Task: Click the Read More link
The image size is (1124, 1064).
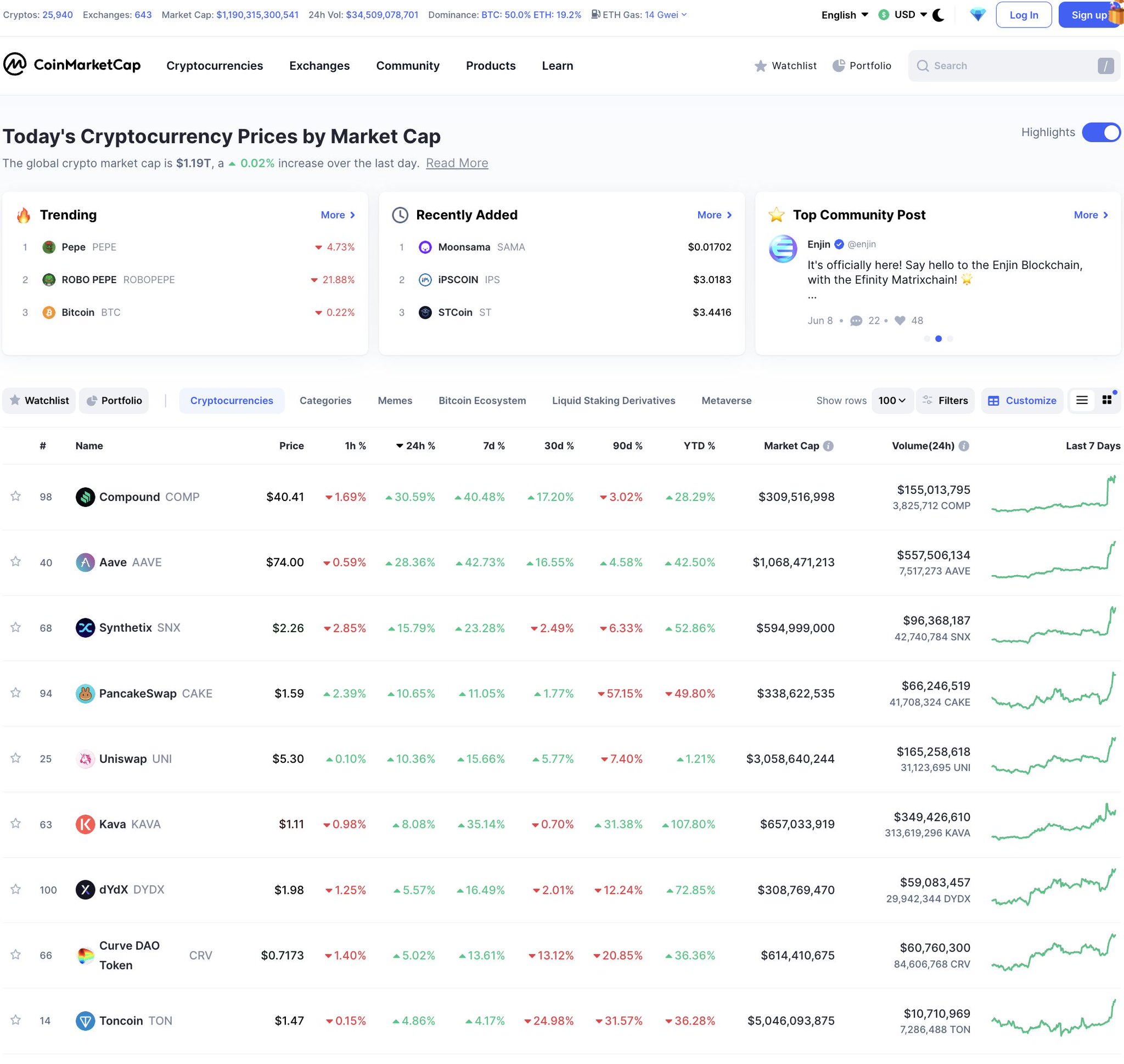Action: pyautogui.click(x=457, y=164)
